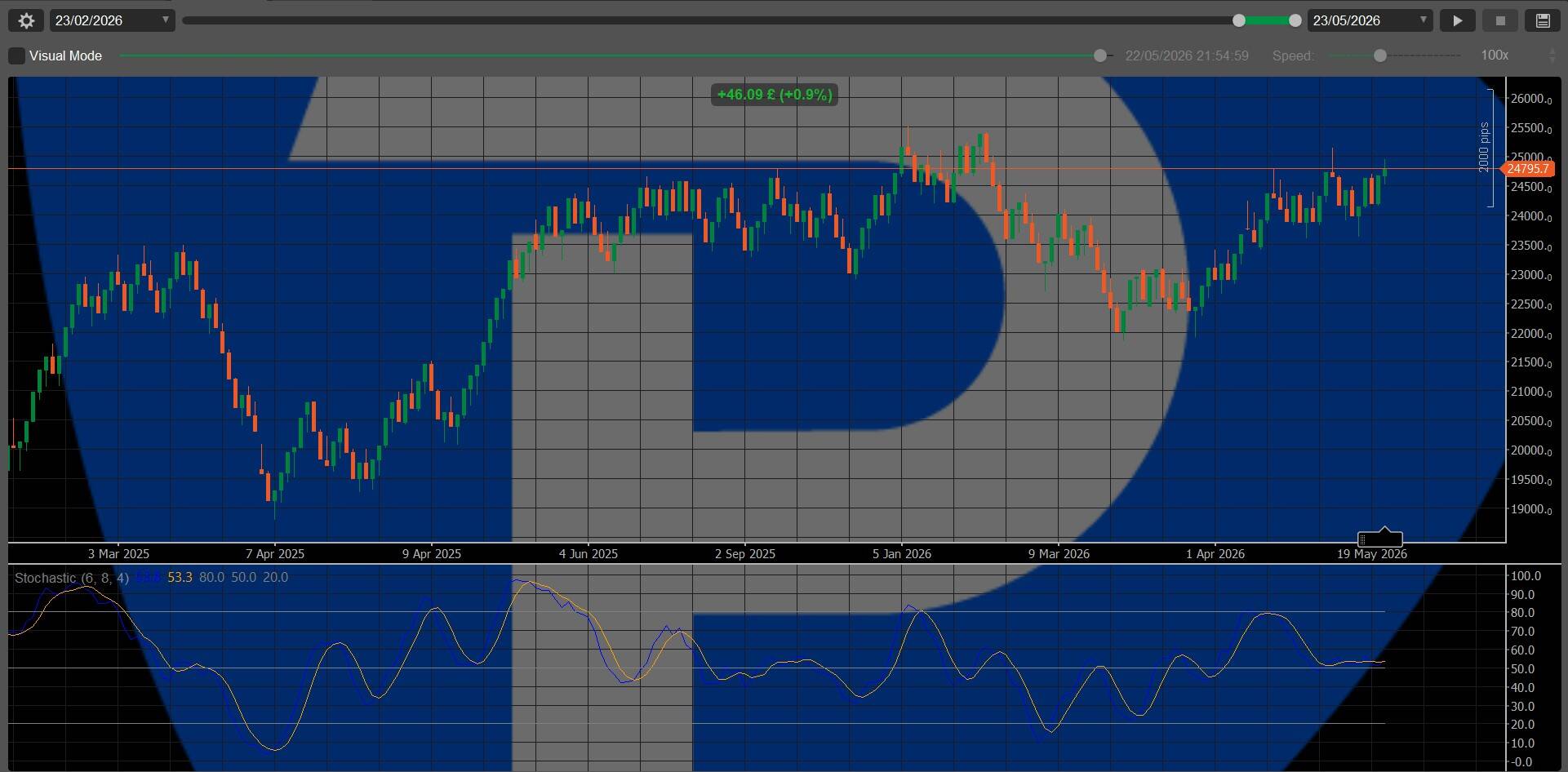Stop the backtest with the square button
This screenshot has width=1568, height=772.
point(1499,20)
